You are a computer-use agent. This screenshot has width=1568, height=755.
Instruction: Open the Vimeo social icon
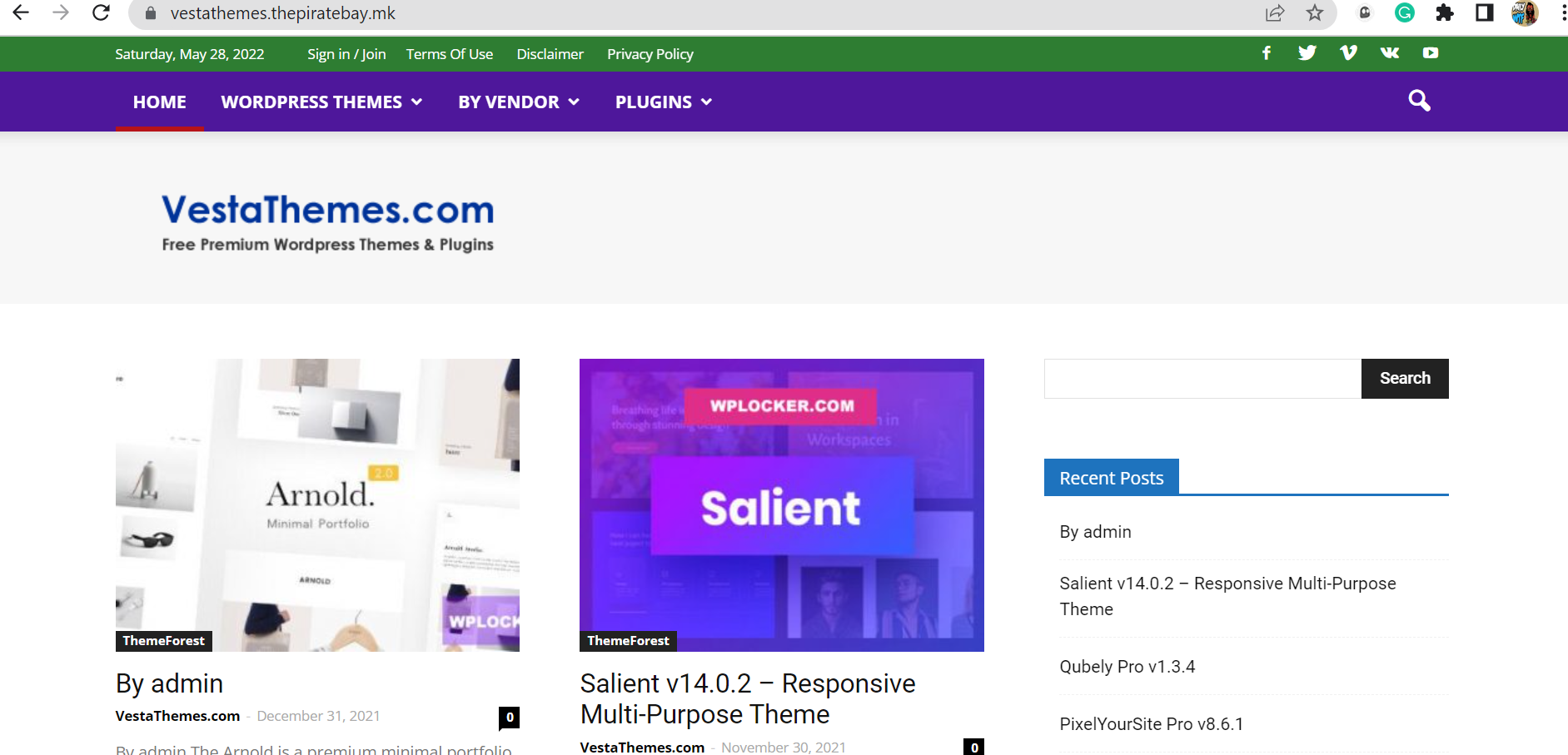tap(1348, 53)
